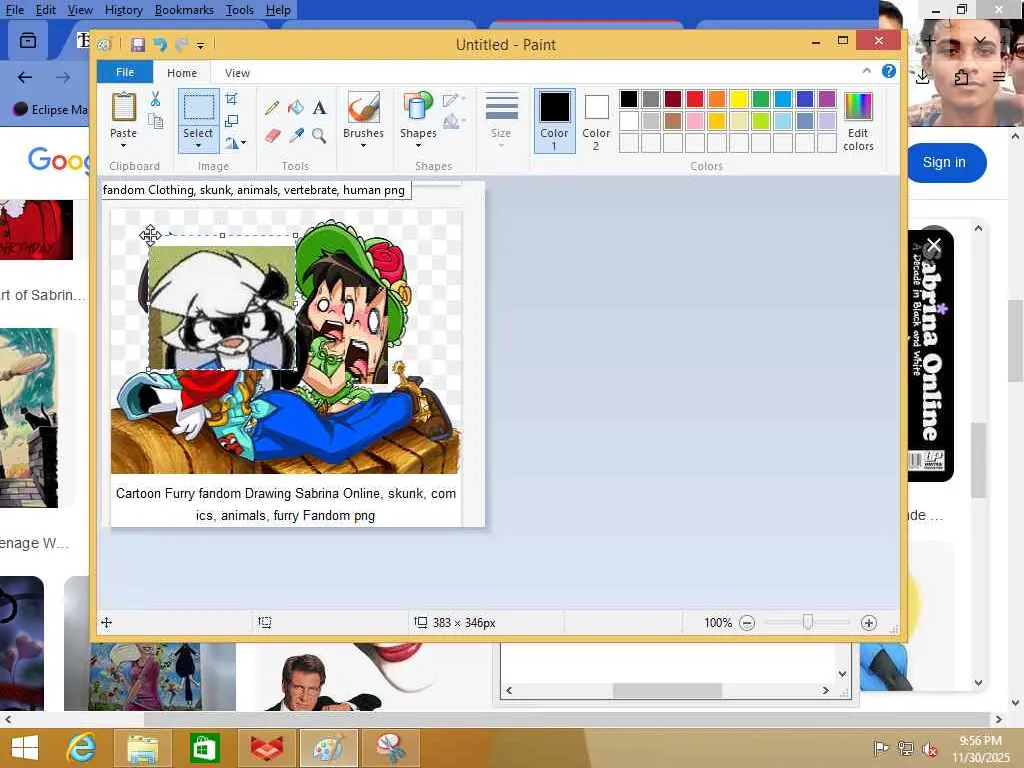
Task: Click the Size line thickness icon
Action: tap(502, 106)
